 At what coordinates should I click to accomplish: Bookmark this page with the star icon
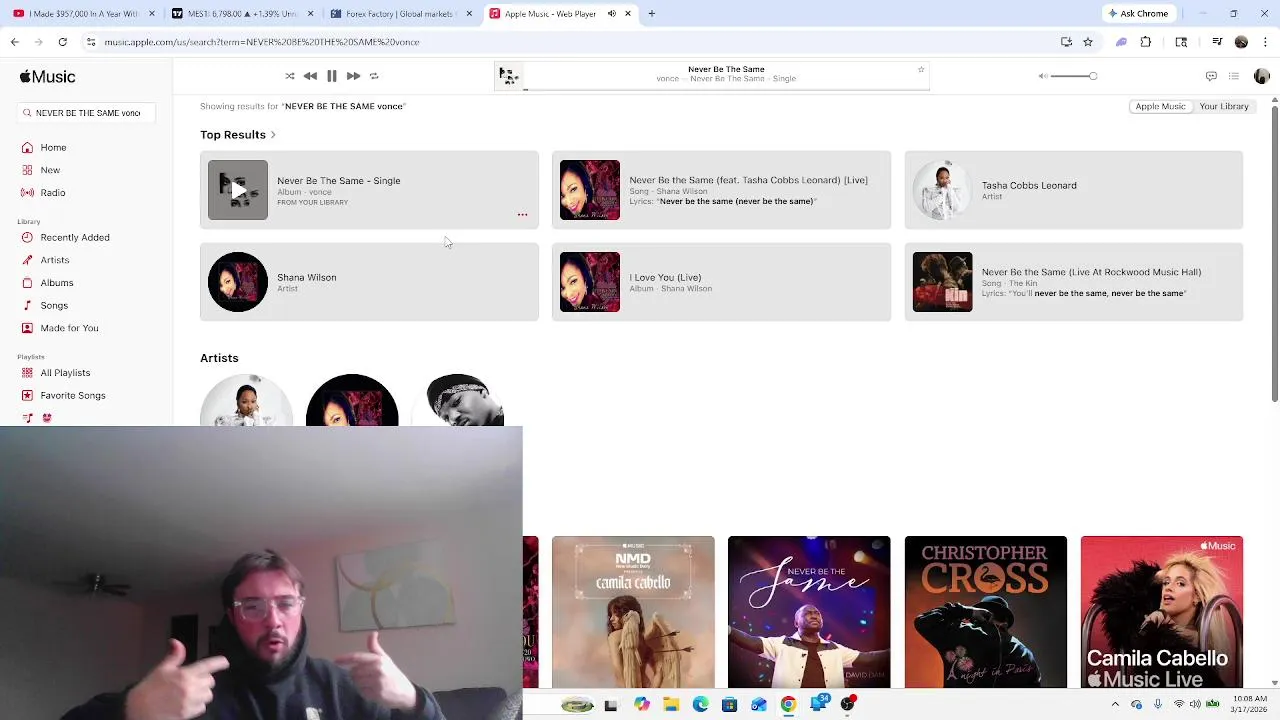[x=1088, y=42]
